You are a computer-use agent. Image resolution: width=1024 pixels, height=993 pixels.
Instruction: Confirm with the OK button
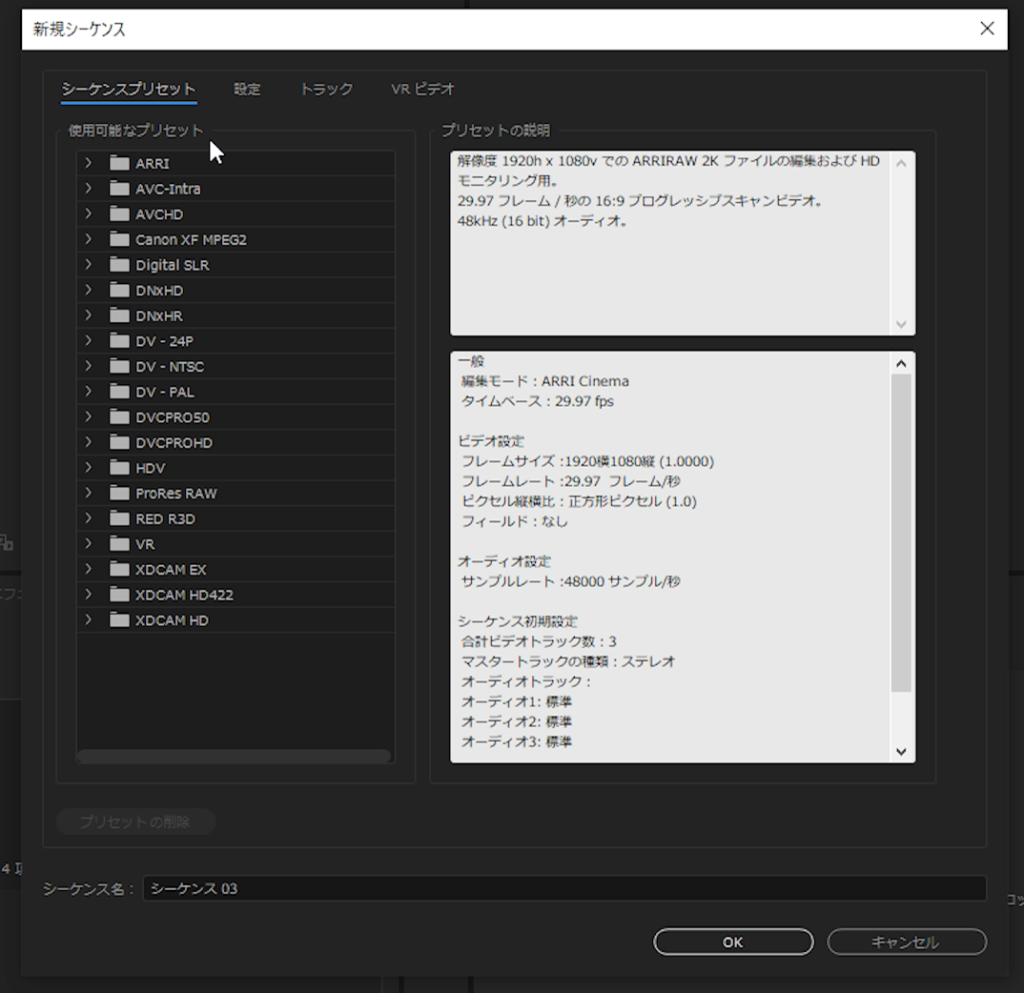pyautogui.click(x=733, y=942)
